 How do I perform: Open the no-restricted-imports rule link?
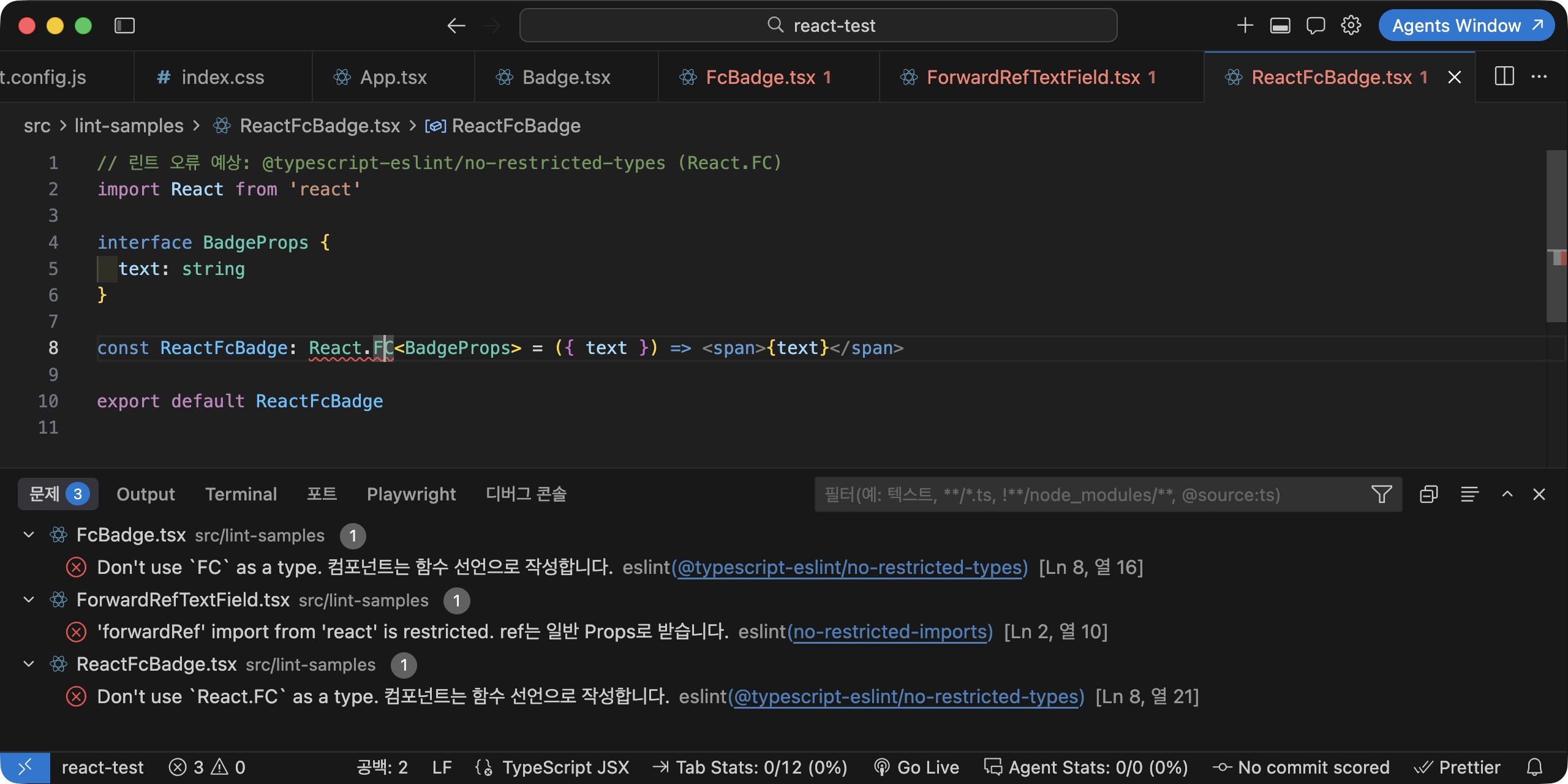click(x=890, y=632)
